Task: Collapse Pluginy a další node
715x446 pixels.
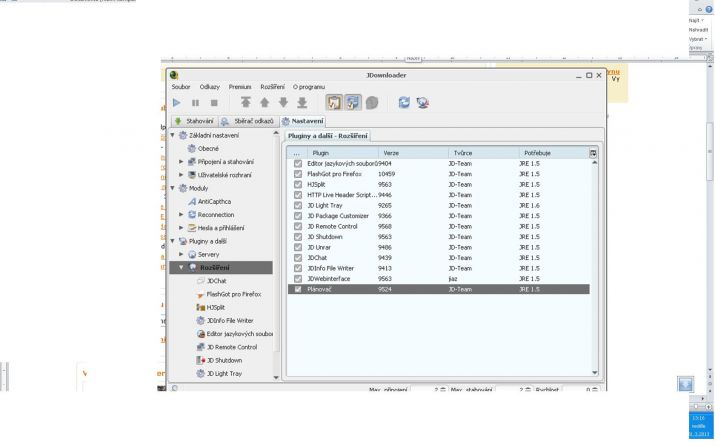Action: tap(173, 241)
